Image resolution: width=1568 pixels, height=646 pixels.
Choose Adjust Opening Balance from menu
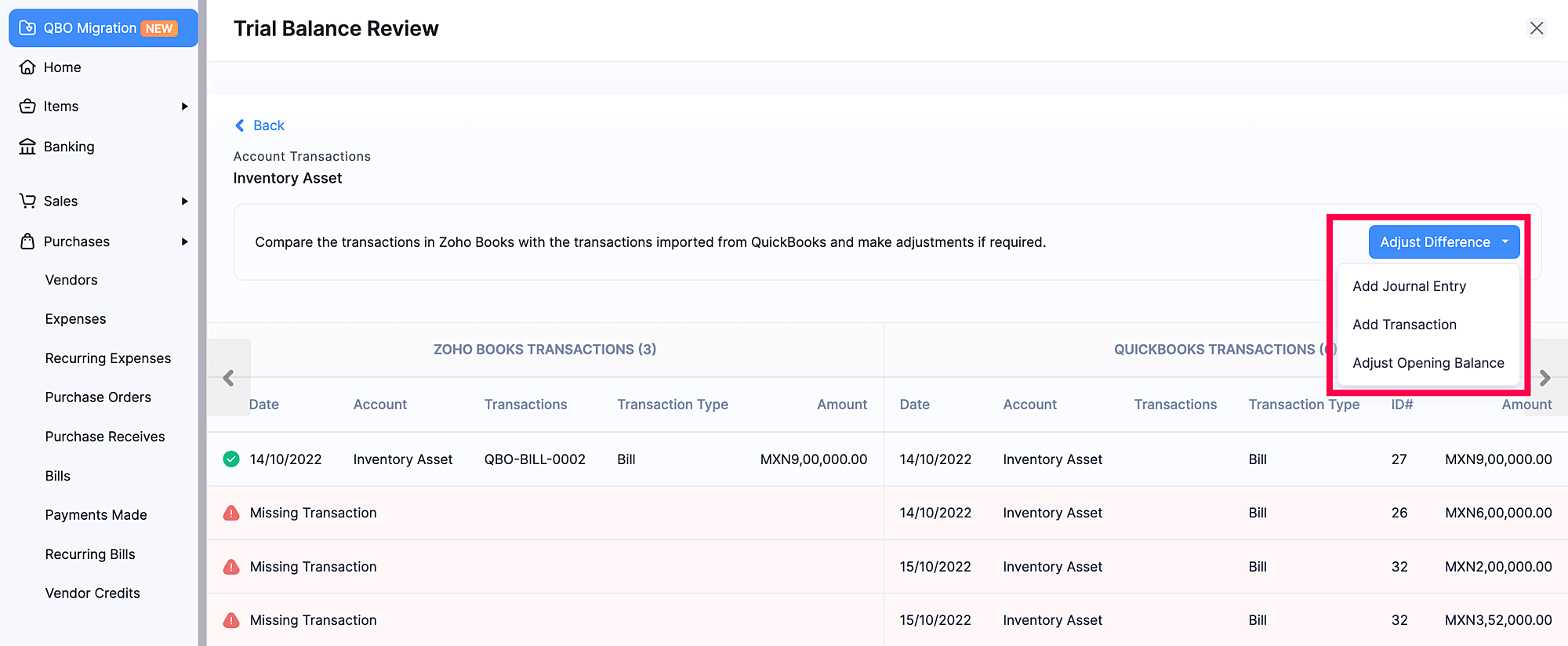(1428, 363)
